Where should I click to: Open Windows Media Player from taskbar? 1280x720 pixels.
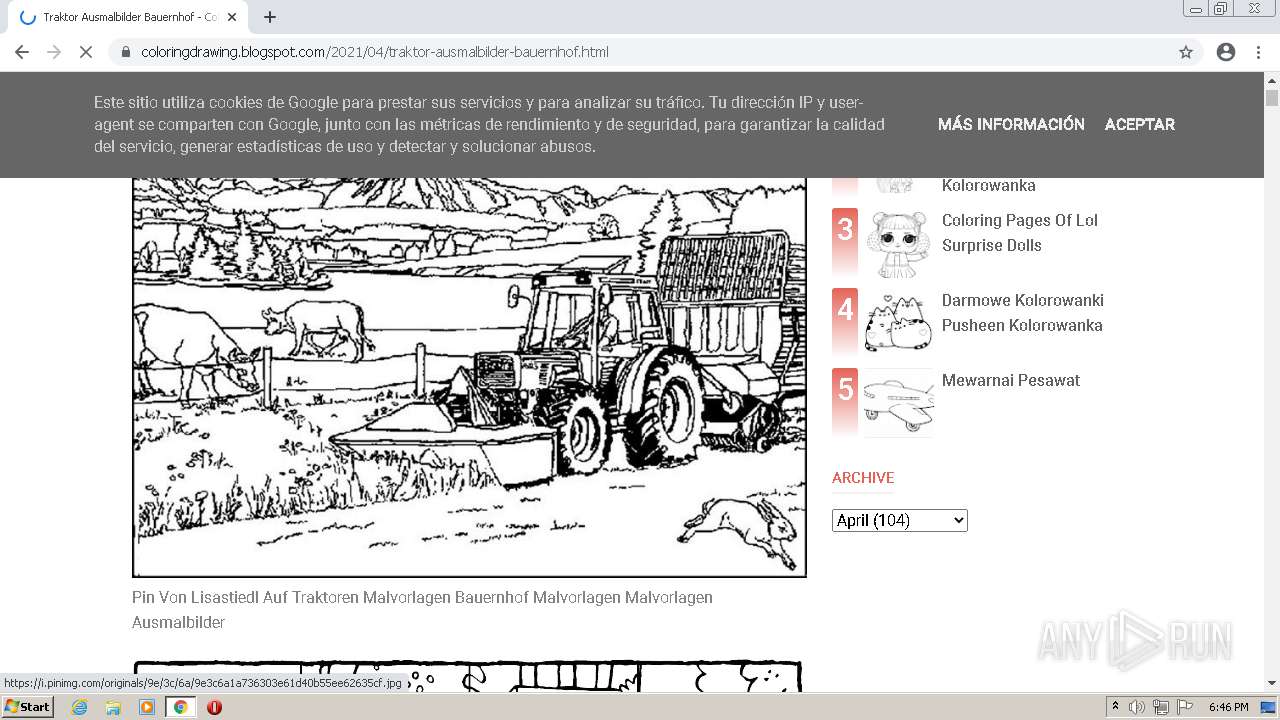click(147, 707)
